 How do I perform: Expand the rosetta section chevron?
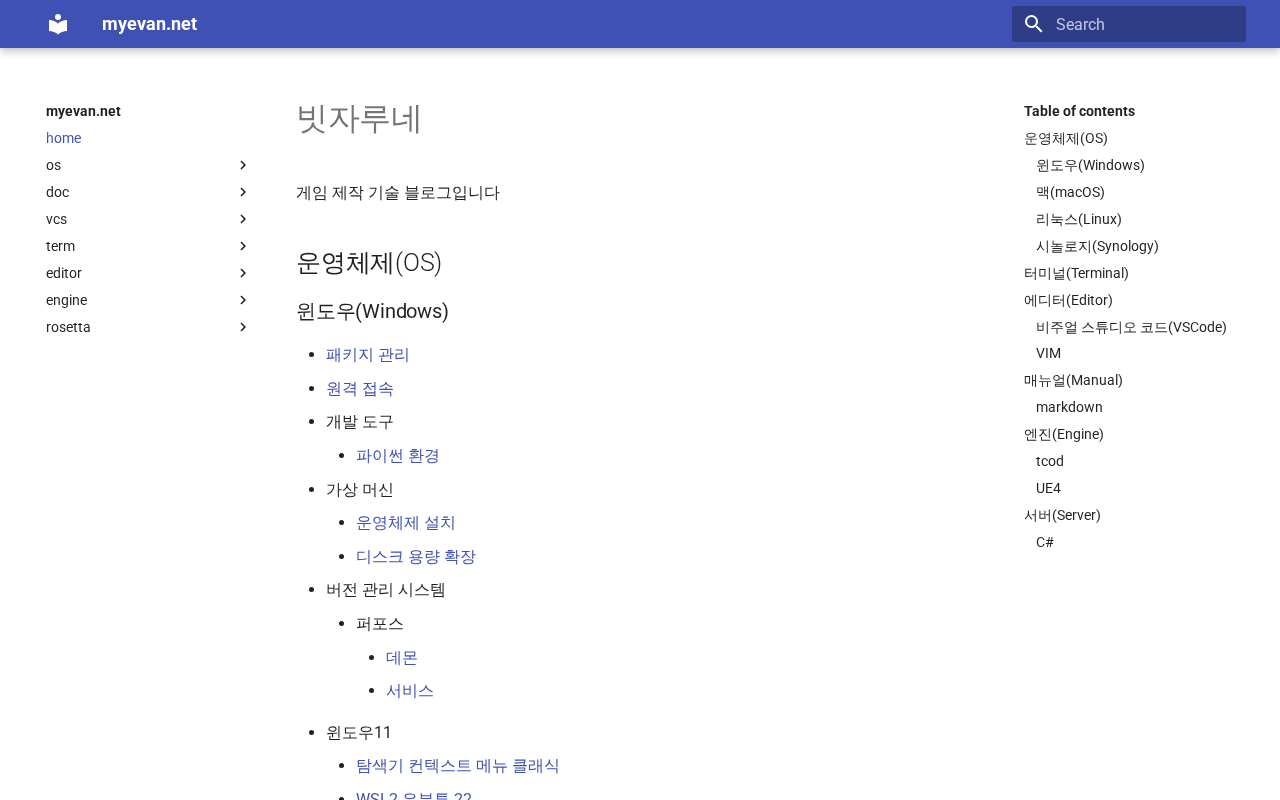tap(243, 327)
